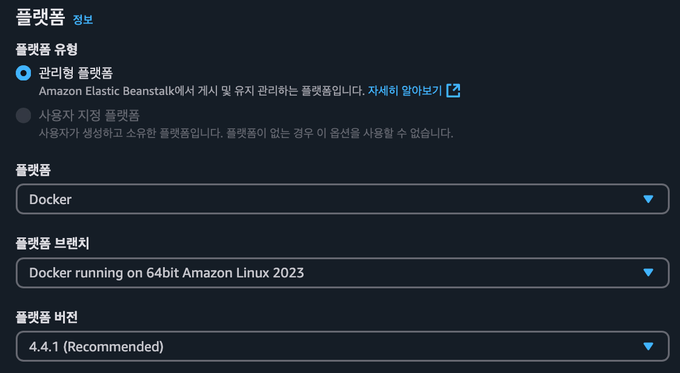680x373 pixels.
Task: Click the 플랫폼 브랜치 field label
Action: (52, 243)
